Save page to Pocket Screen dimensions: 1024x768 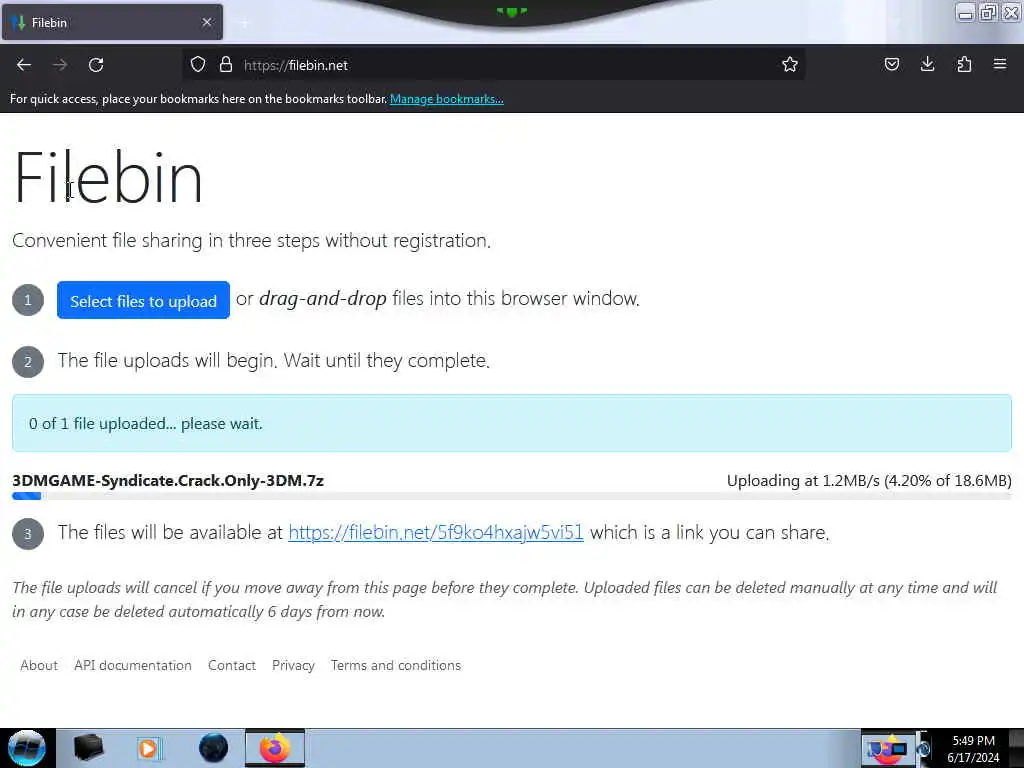click(891, 65)
